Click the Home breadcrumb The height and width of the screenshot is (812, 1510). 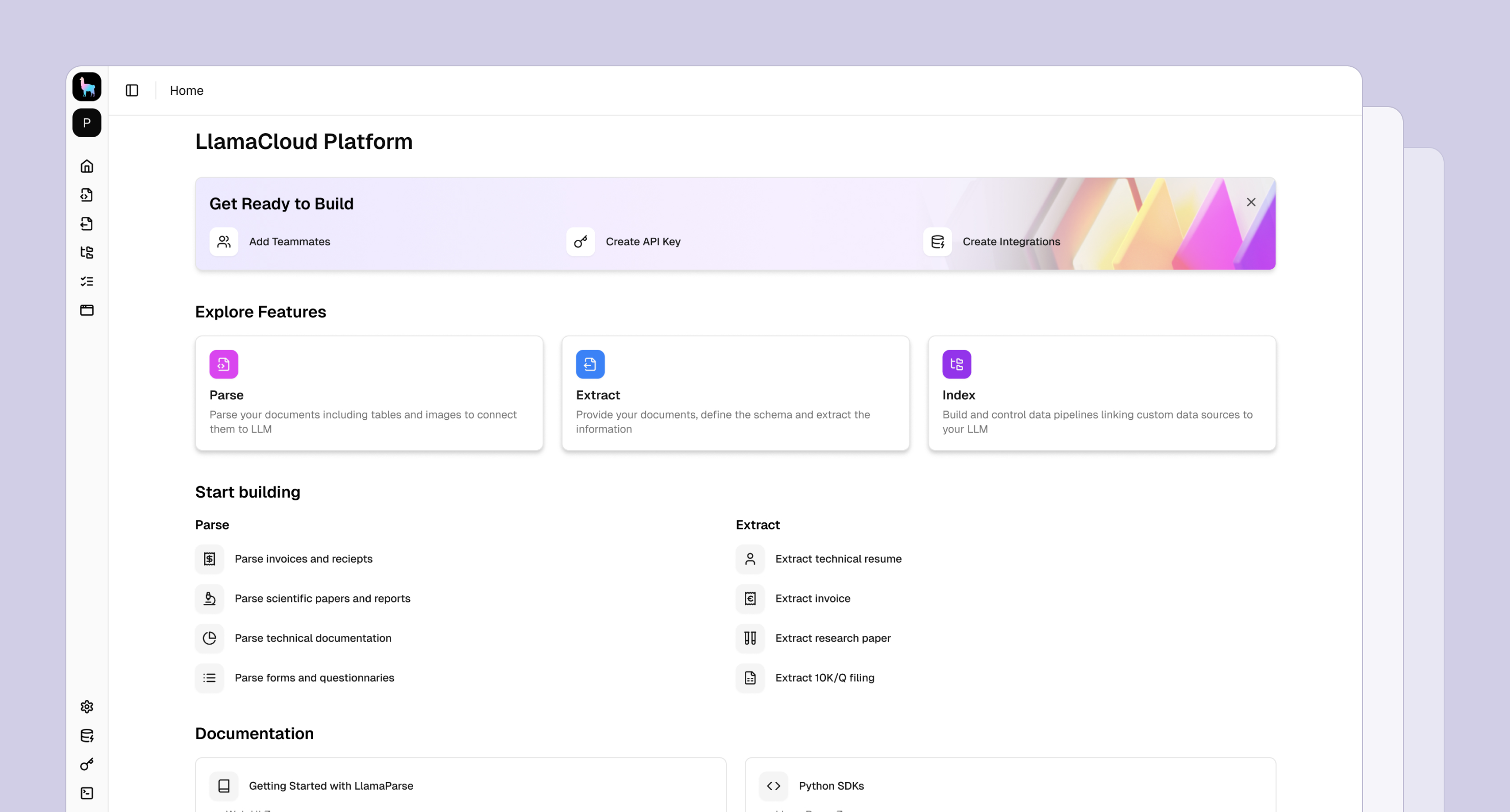tap(186, 90)
